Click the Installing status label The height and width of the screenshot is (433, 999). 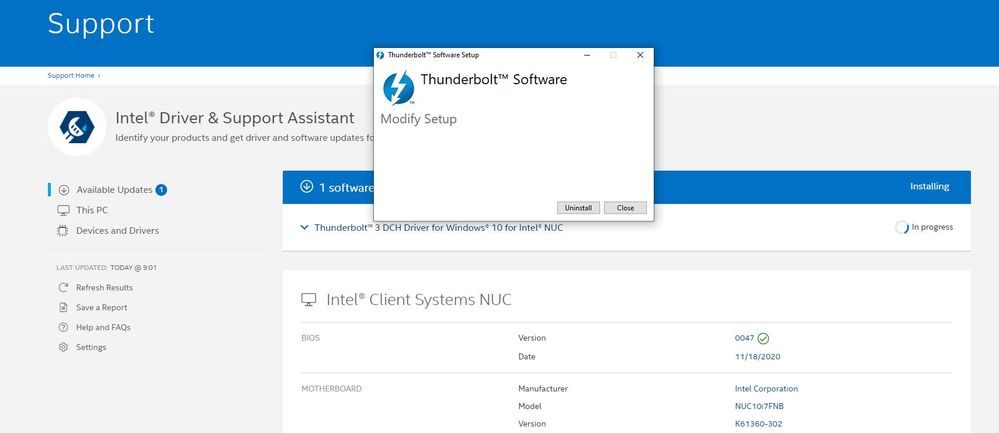pyautogui.click(x=930, y=187)
